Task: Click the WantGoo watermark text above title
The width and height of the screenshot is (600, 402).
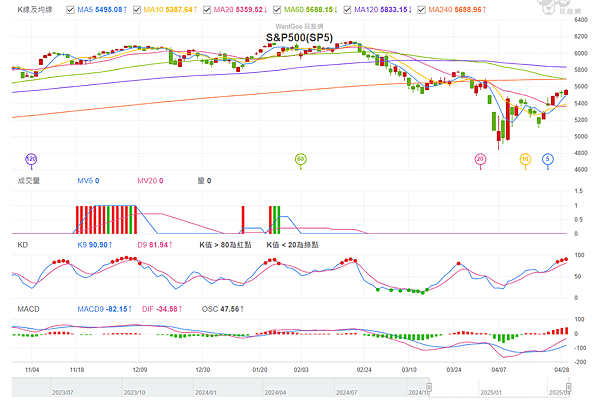Action: 299,26
